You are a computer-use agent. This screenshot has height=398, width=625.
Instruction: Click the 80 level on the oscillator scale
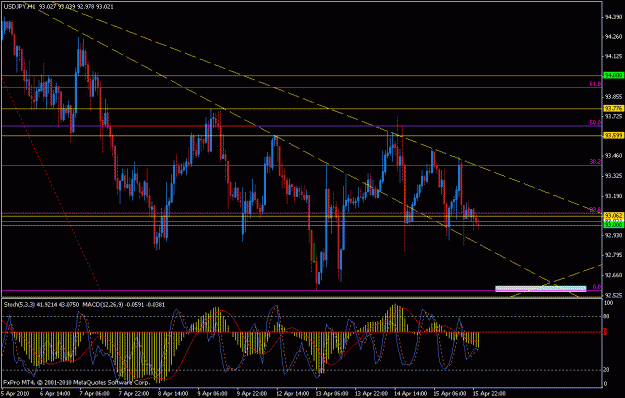point(607,317)
